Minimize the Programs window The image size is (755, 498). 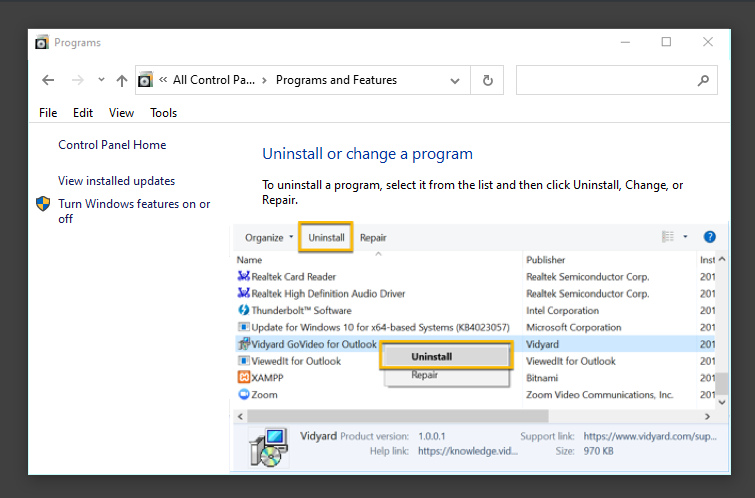[625, 42]
